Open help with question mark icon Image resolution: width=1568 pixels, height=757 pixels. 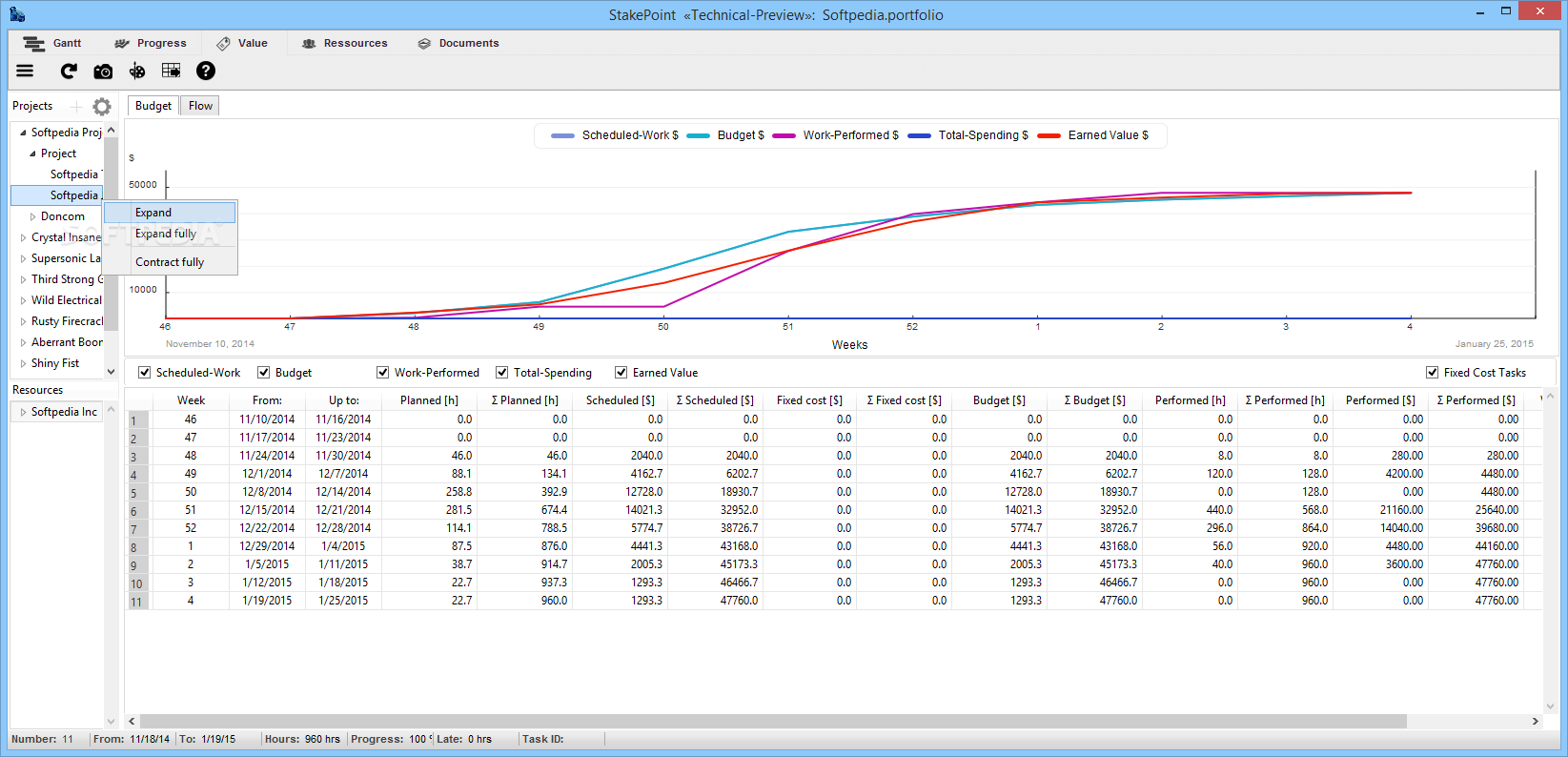(206, 71)
